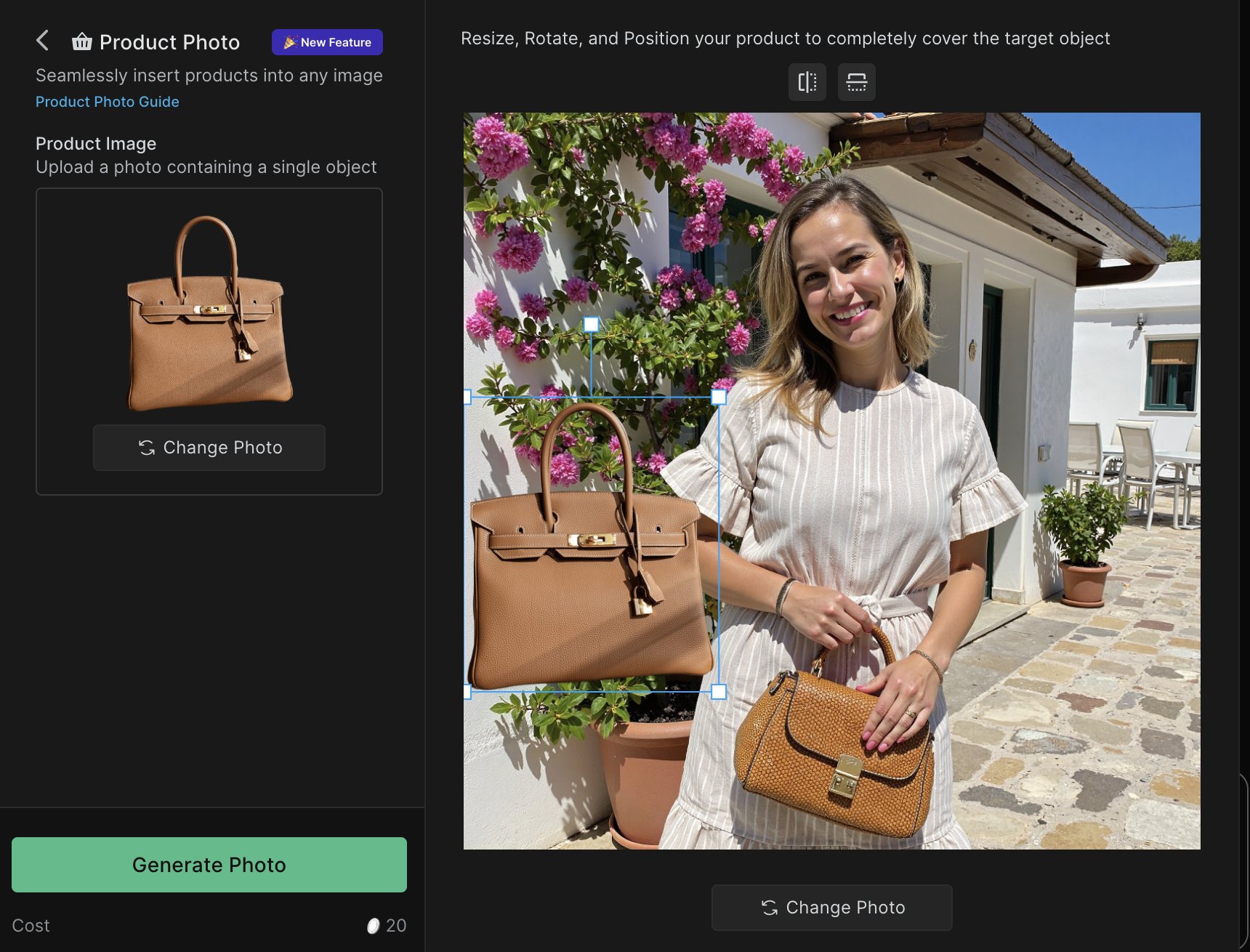
Task: Select the top-left resize handle
Action: [x=467, y=397]
